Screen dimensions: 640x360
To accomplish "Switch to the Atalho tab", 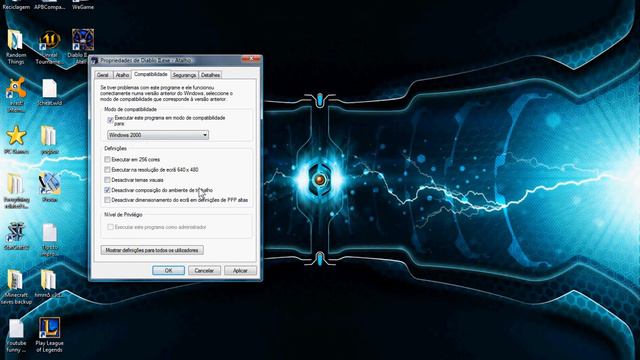I will click(x=122, y=75).
